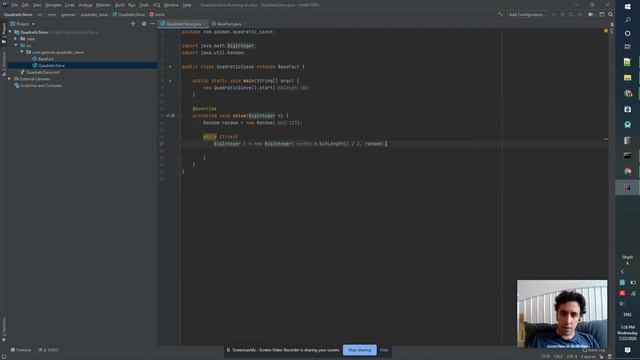Open the TODO tool window
The image size is (640, 360).
[x=48, y=350]
